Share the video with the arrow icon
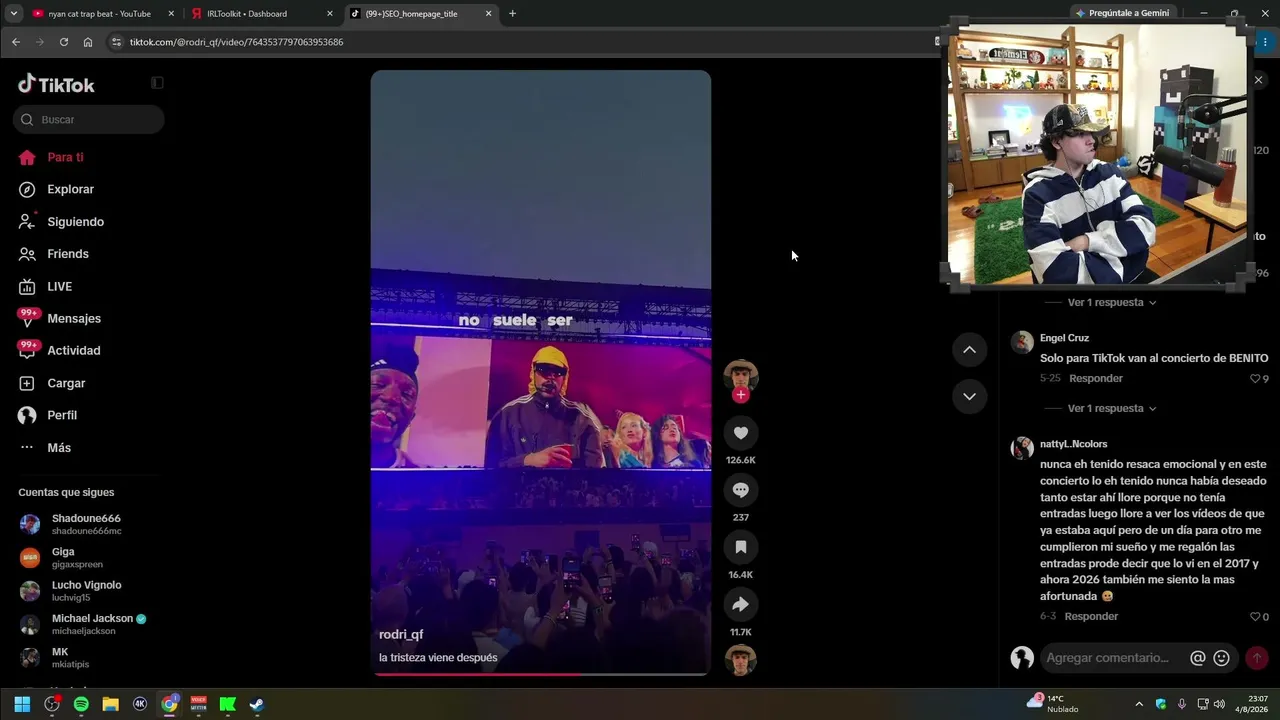This screenshot has height=720, width=1280. click(740, 604)
